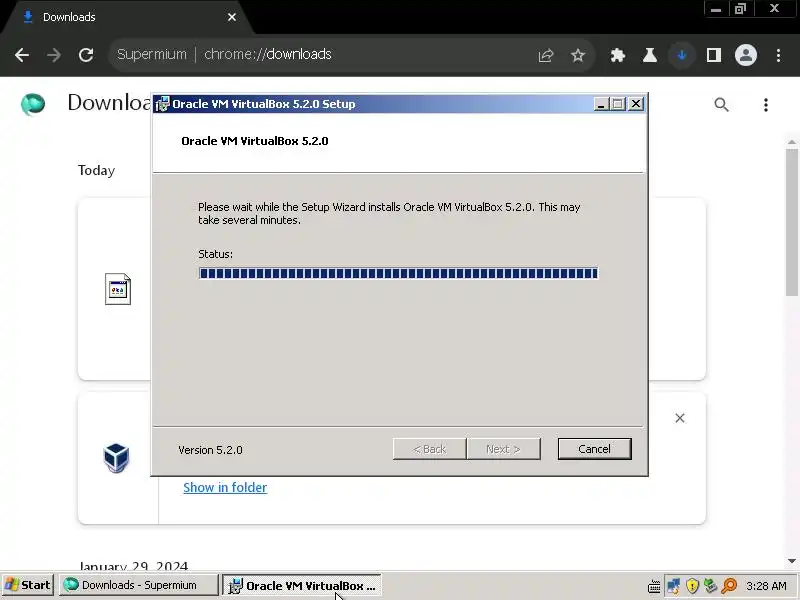Click the 3:28 AM system clock
Screen dimensions: 800x600
[x=766, y=586]
